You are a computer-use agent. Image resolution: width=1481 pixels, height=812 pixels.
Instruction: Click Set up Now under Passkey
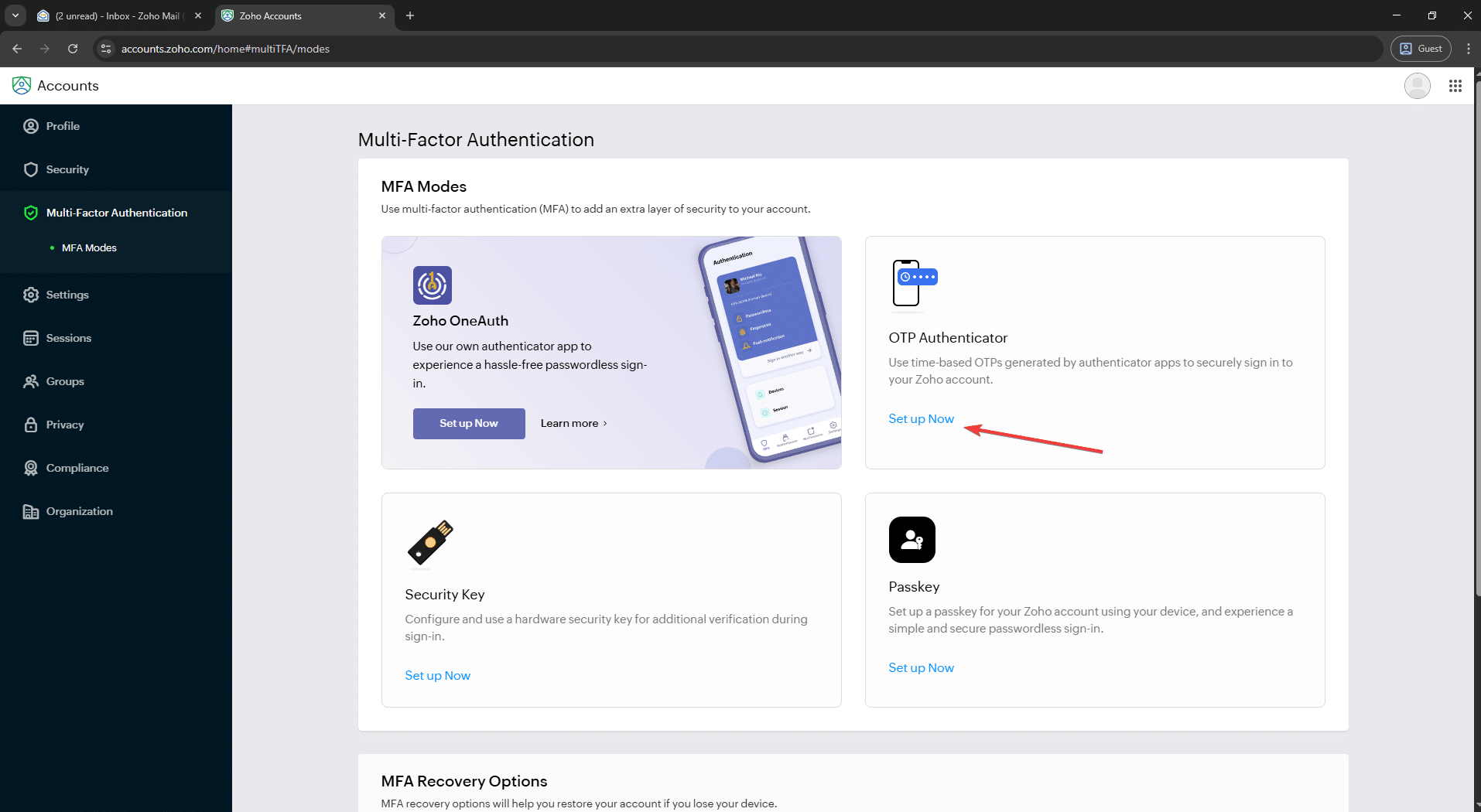coord(921,668)
